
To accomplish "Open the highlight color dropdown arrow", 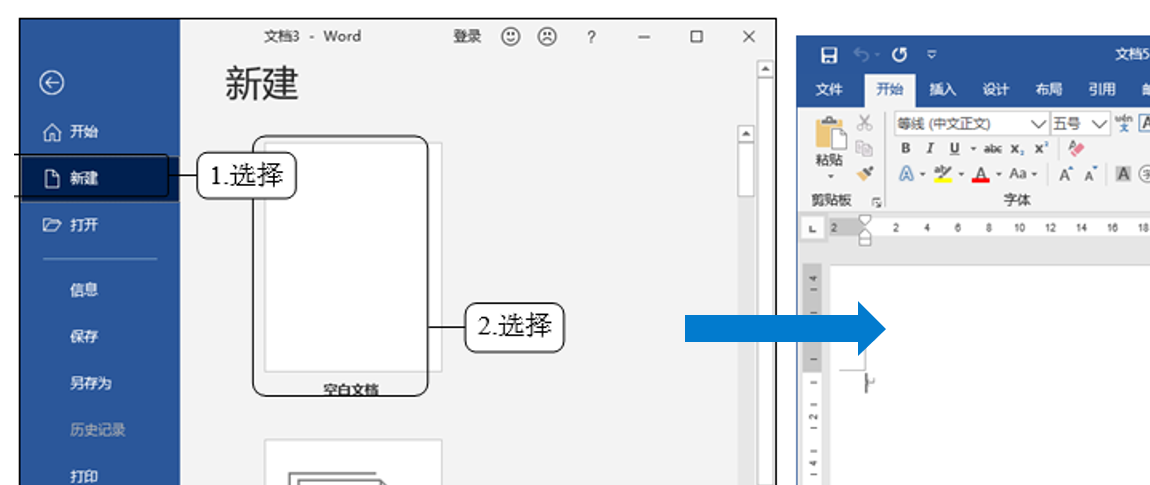I will (x=961, y=175).
